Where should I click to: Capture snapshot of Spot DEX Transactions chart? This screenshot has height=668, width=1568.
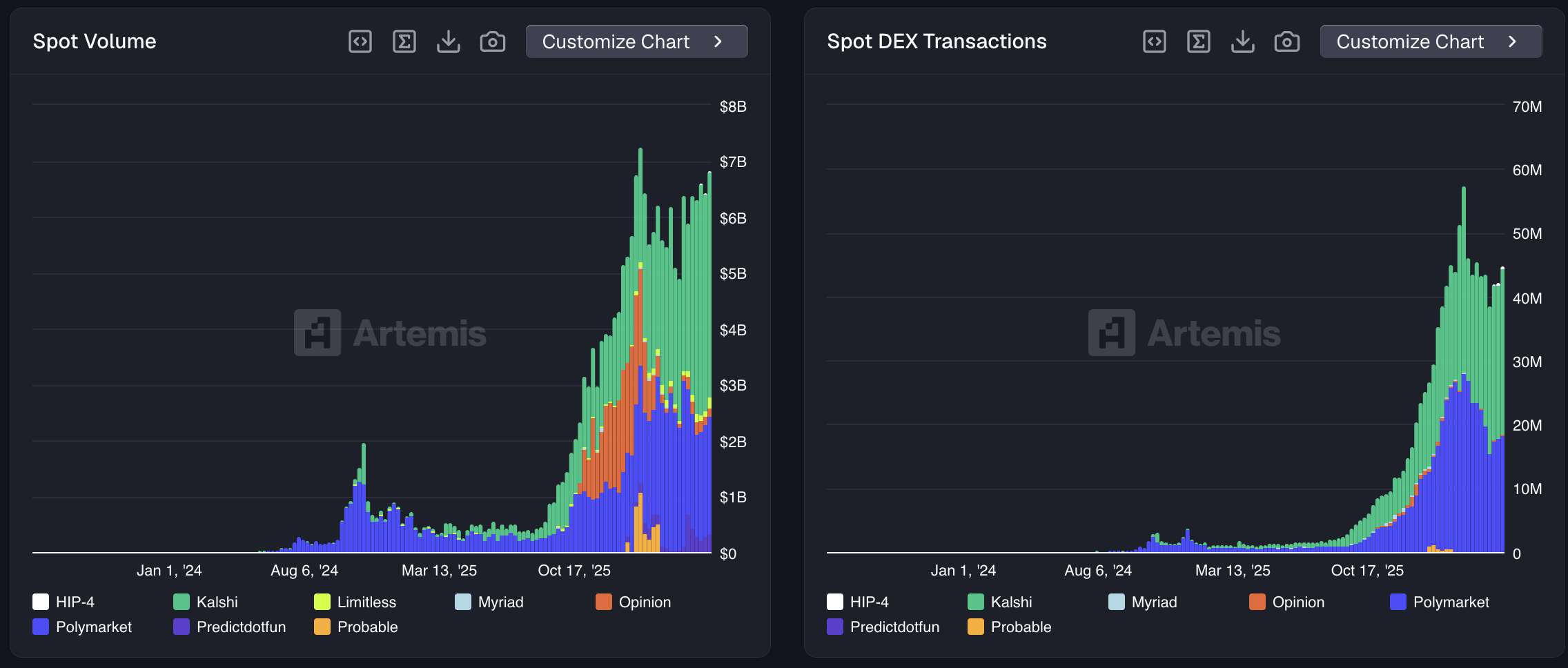tap(1287, 41)
